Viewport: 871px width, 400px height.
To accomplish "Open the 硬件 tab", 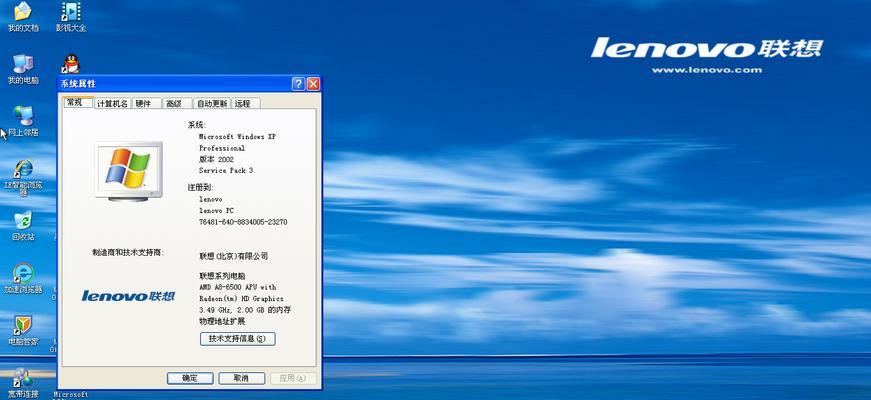I will pyautogui.click(x=147, y=103).
